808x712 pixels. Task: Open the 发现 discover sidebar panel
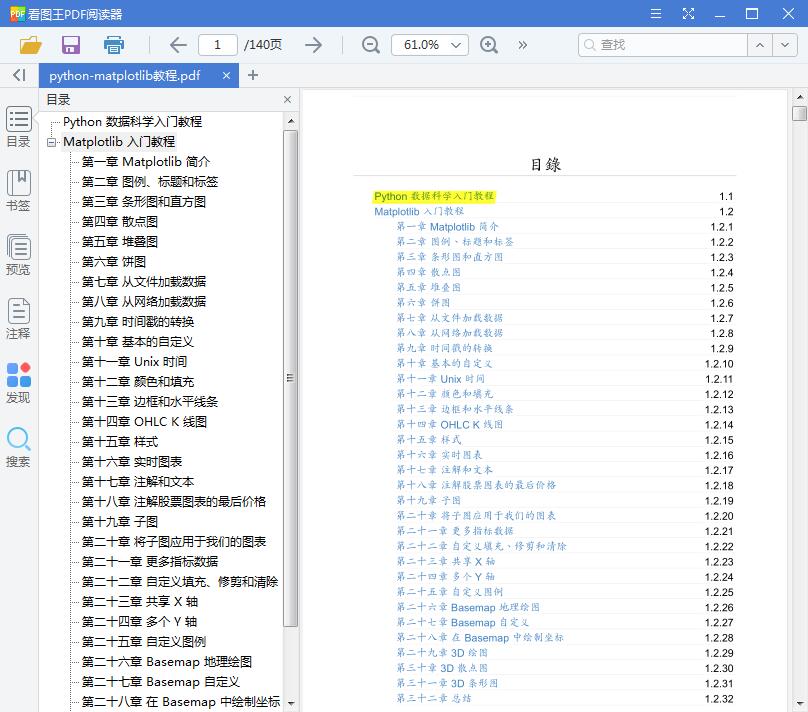[19, 383]
